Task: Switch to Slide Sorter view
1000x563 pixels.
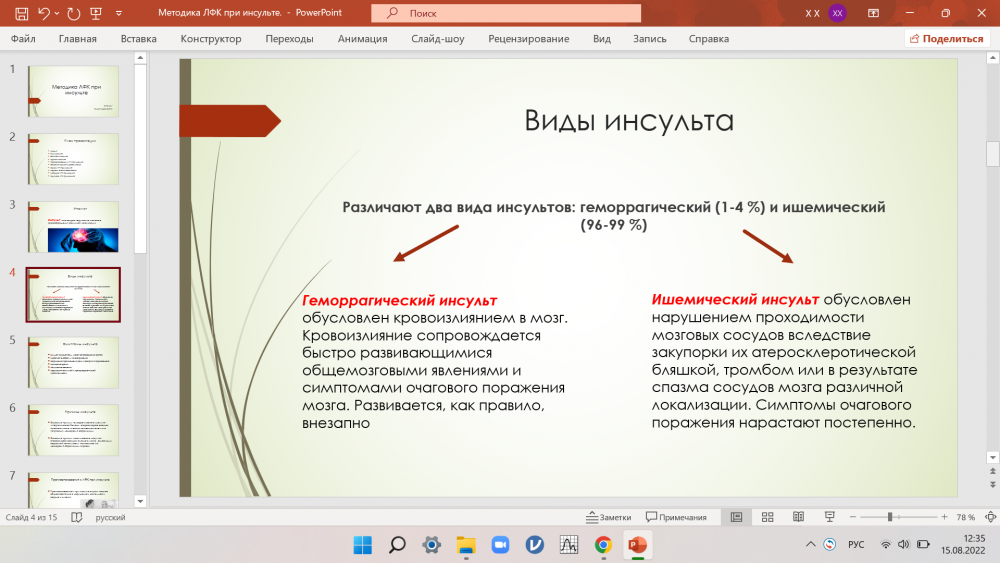Action: (x=768, y=517)
